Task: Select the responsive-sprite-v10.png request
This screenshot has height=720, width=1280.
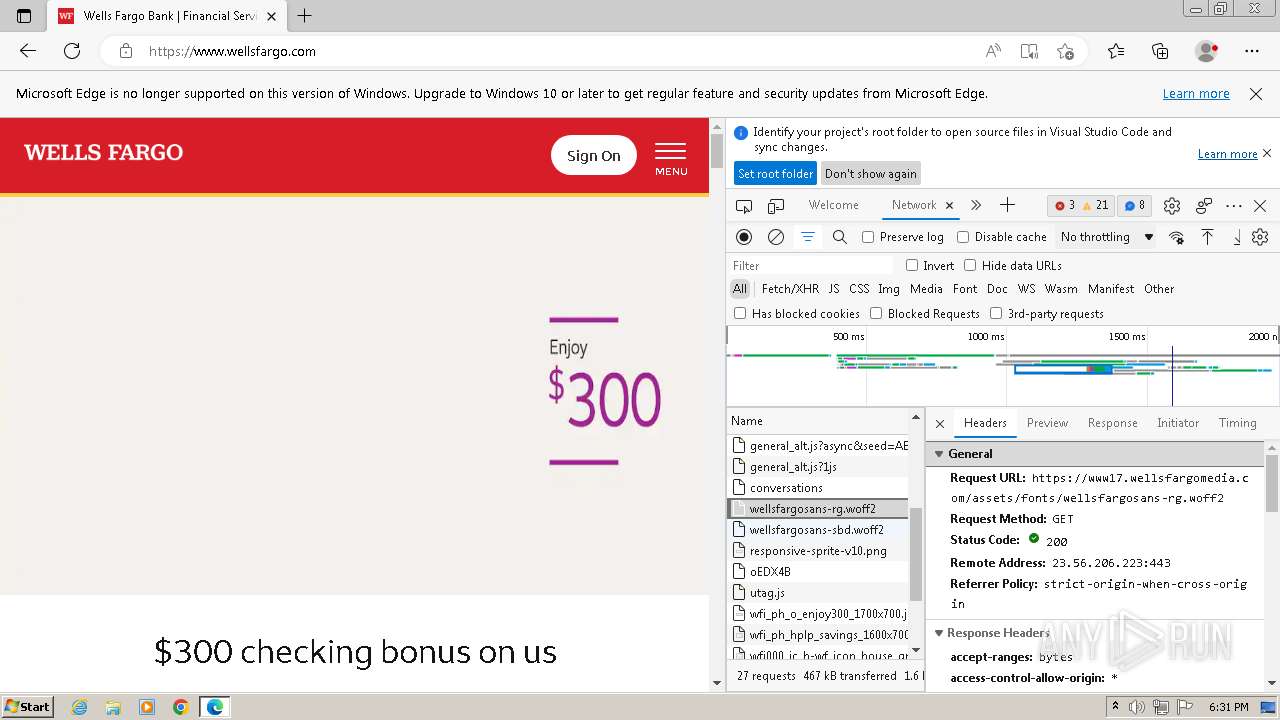Action: coord(818,551)
